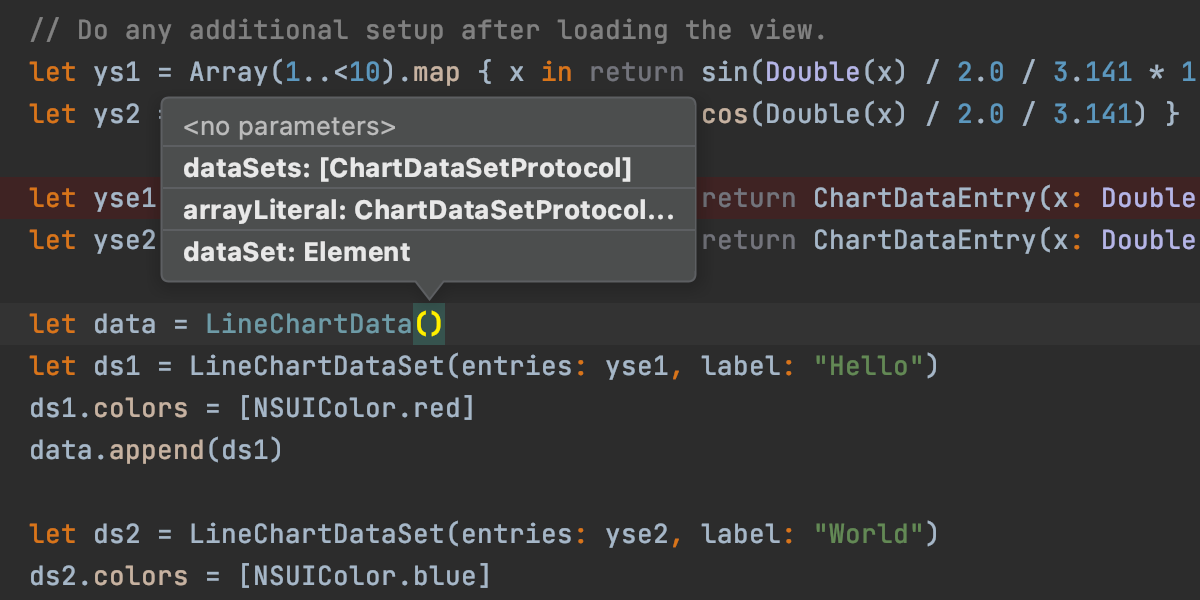Click the "World" string literal

point(869,534)
